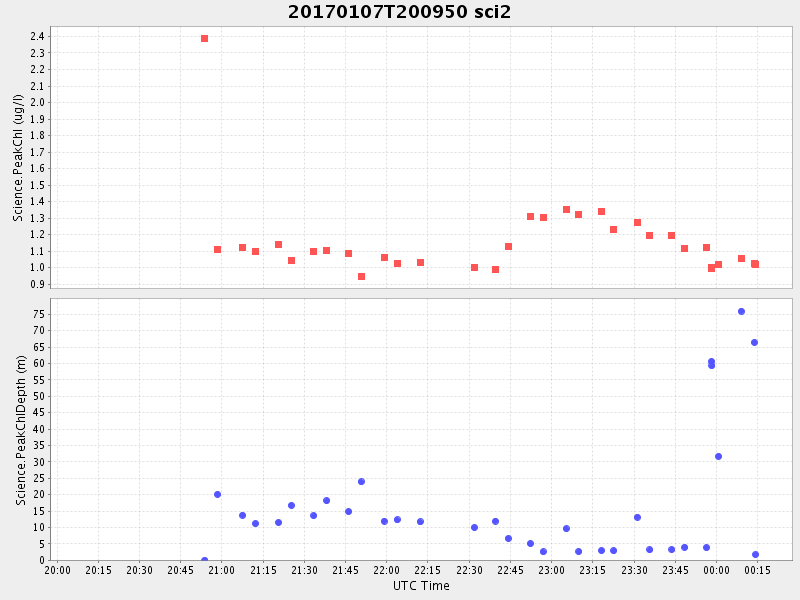
Task: Select the red outlier point near 2.4 ug/l
Action: [204, 38]
